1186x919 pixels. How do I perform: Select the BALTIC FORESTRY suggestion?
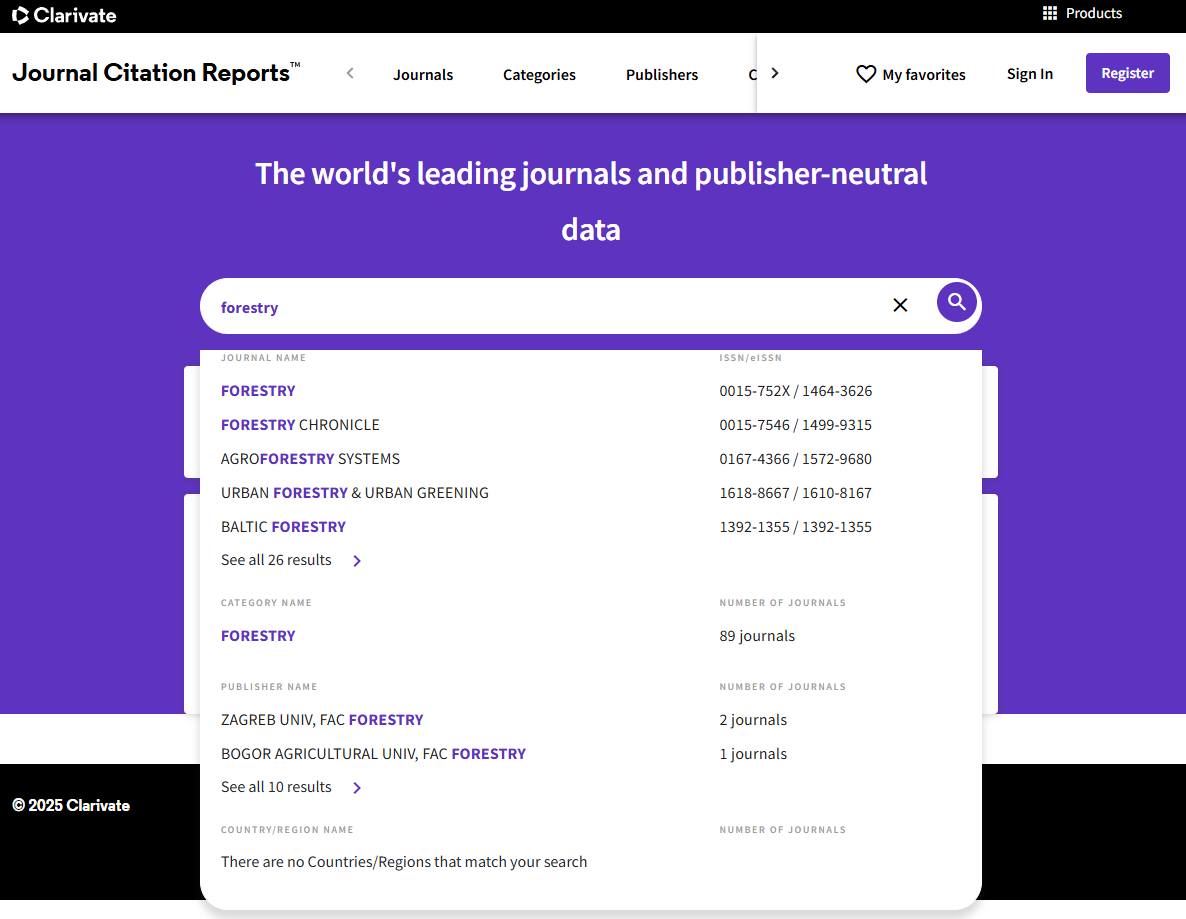pos(283,527)
